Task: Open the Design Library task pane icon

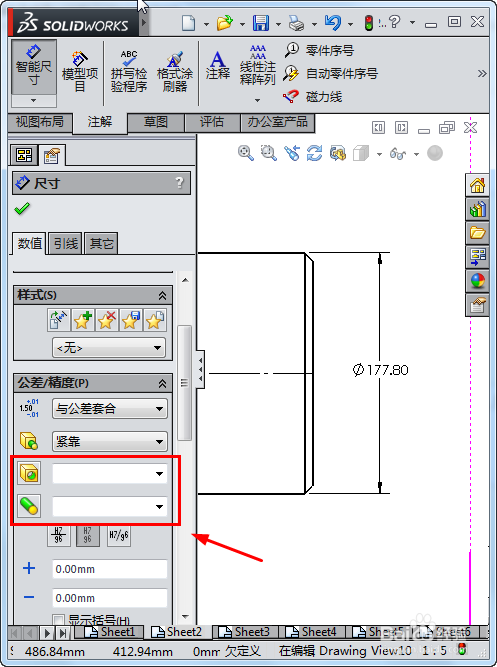Action: 477,209
